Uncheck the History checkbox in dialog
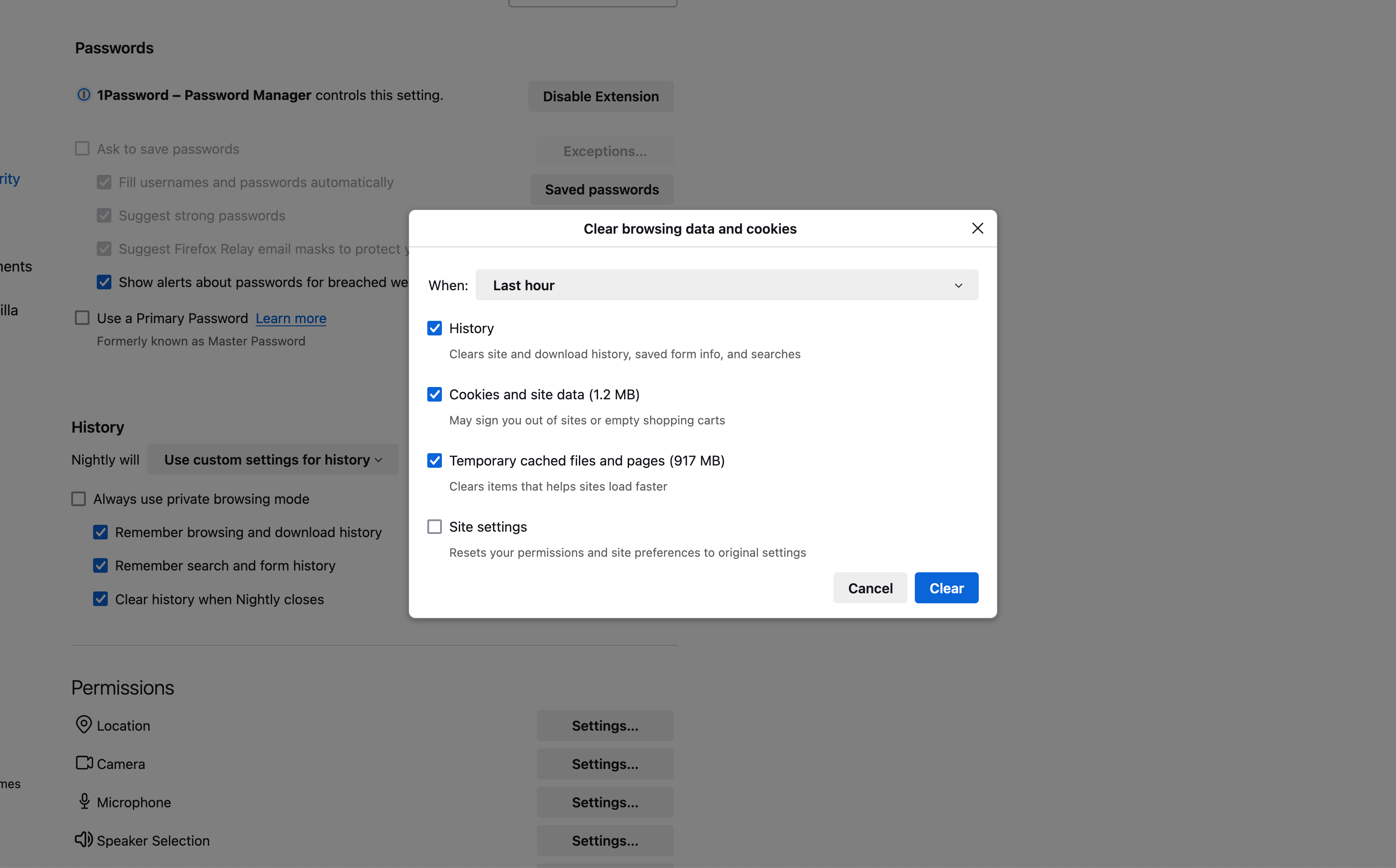1396x868 pixels. coord(435,329)
